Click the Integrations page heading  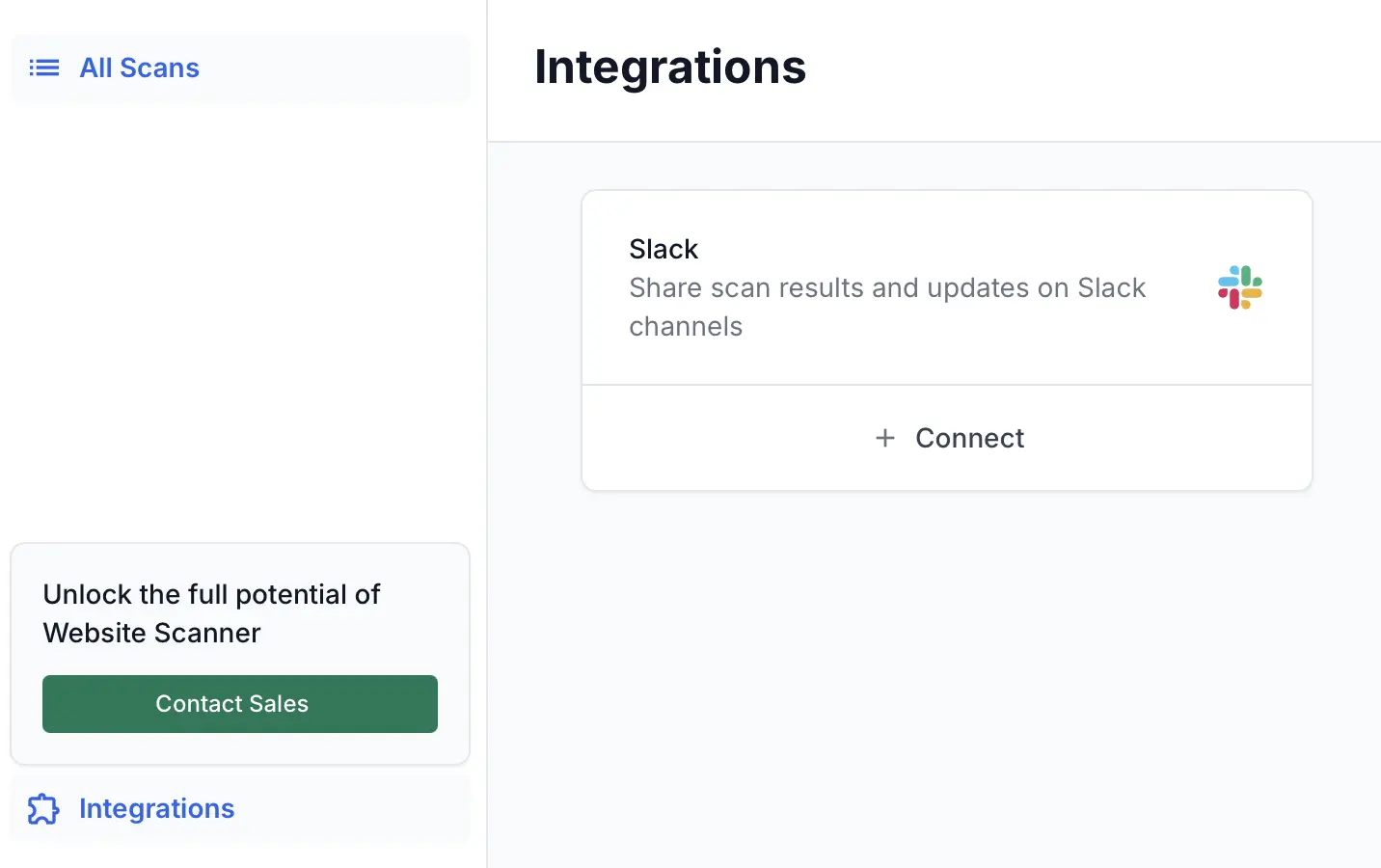(x=669, y=67)
